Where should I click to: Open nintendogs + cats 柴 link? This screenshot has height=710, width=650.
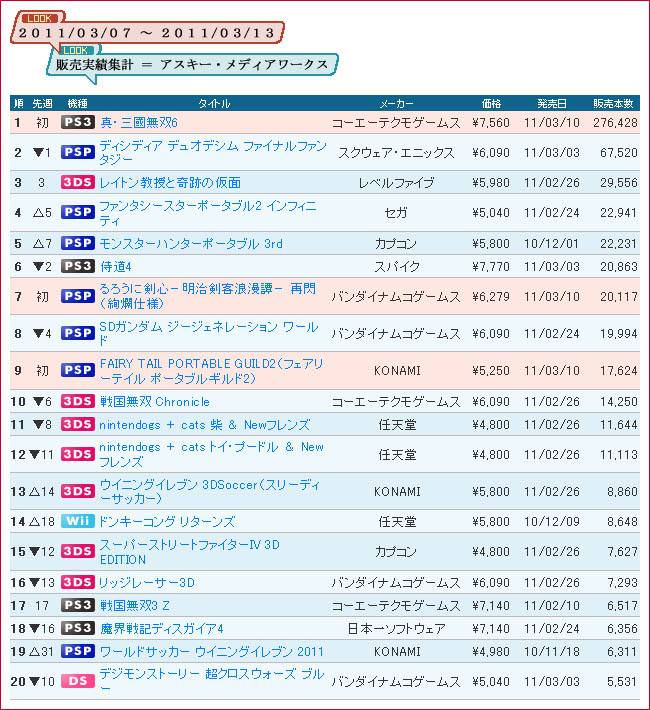pyautogui.click(x=205, y=425)
